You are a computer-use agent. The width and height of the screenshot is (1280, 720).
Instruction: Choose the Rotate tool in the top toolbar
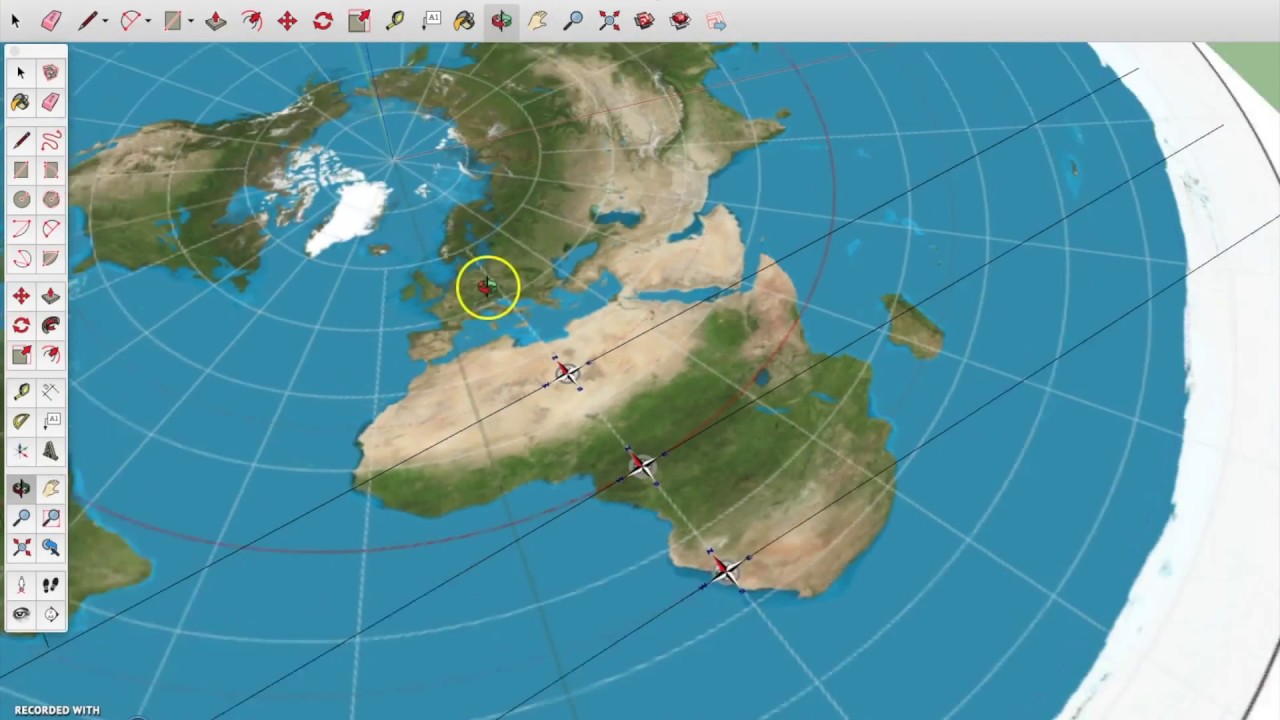tap(323, 20)
